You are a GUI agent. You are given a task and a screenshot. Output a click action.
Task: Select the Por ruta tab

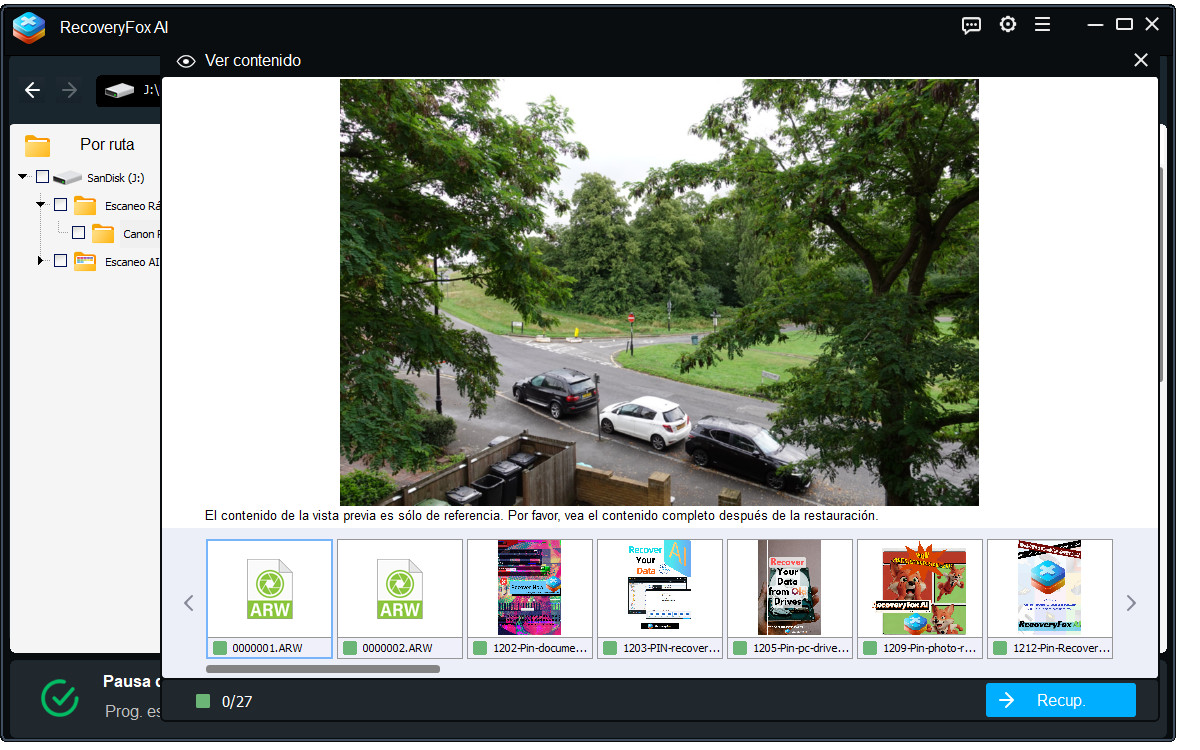pos(106,145)
